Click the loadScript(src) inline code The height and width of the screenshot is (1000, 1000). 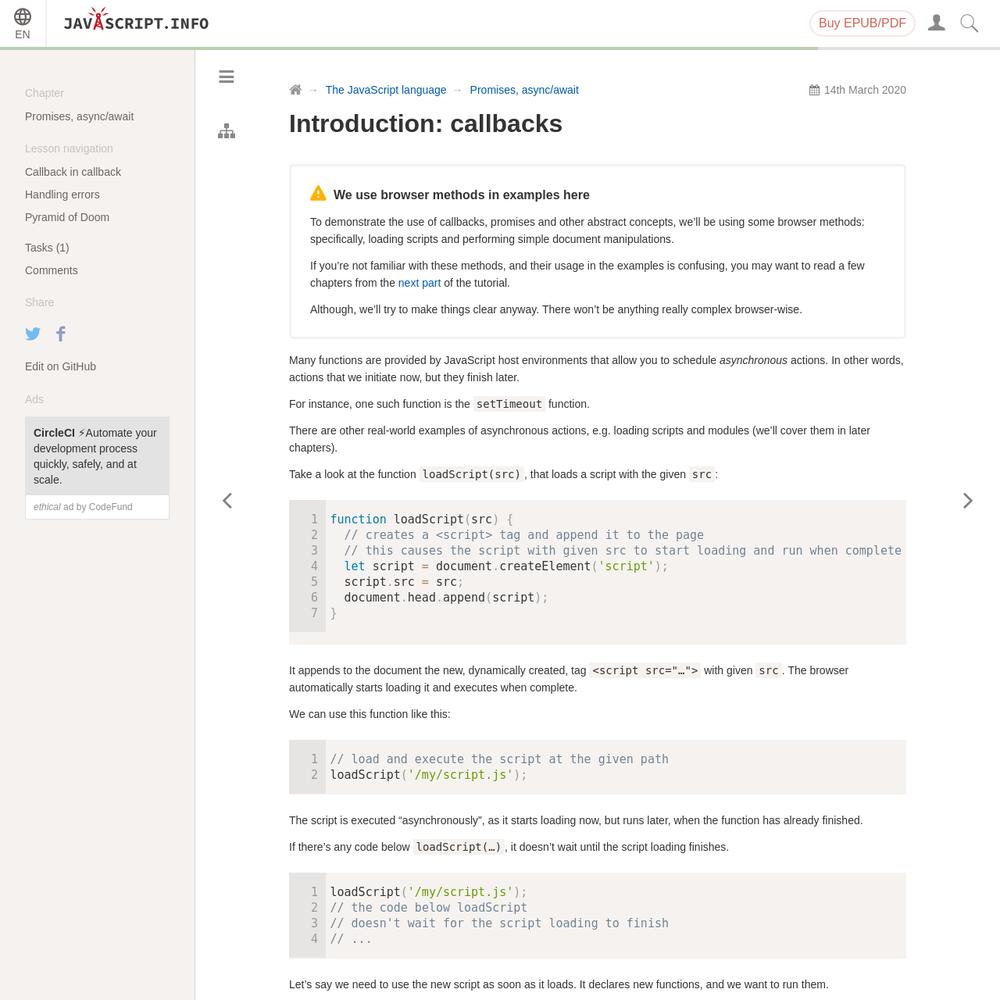click(x=471, y=474)
